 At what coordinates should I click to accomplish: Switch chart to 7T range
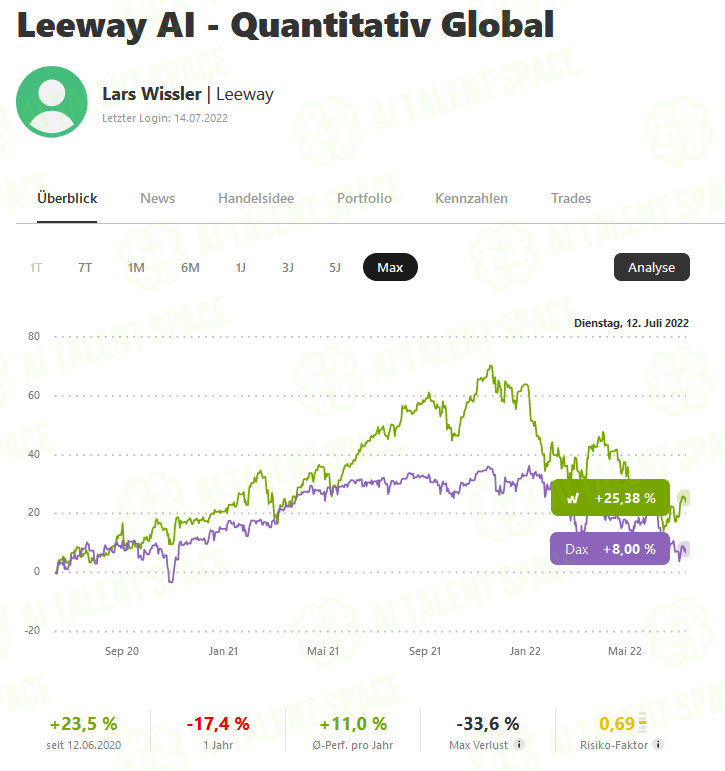click(x=85, y=267)
